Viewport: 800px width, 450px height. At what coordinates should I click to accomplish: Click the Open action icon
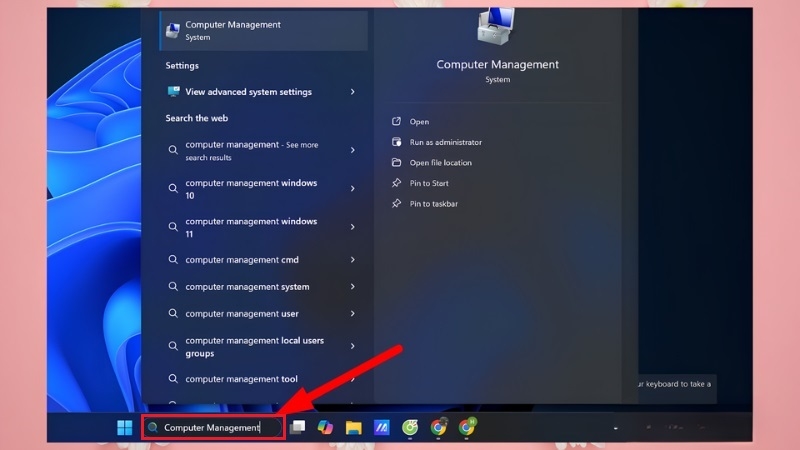pos(396,121)
